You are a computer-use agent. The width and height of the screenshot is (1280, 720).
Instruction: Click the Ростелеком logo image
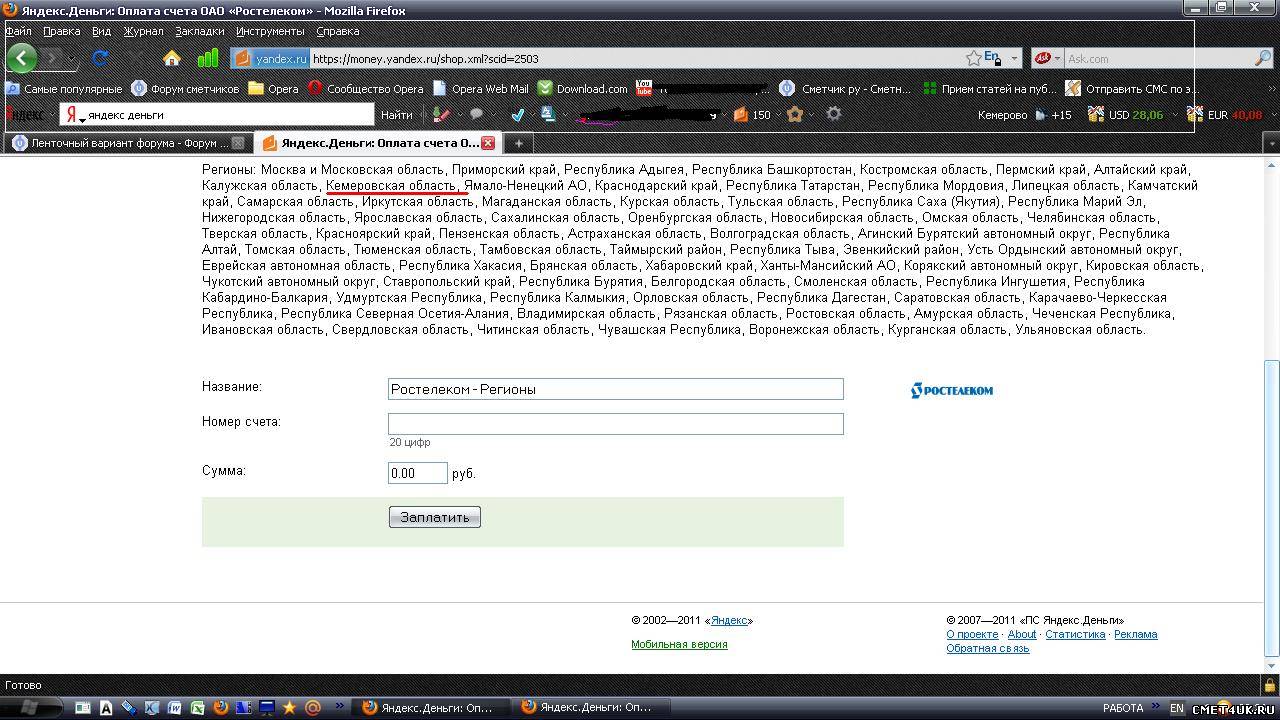952,390
